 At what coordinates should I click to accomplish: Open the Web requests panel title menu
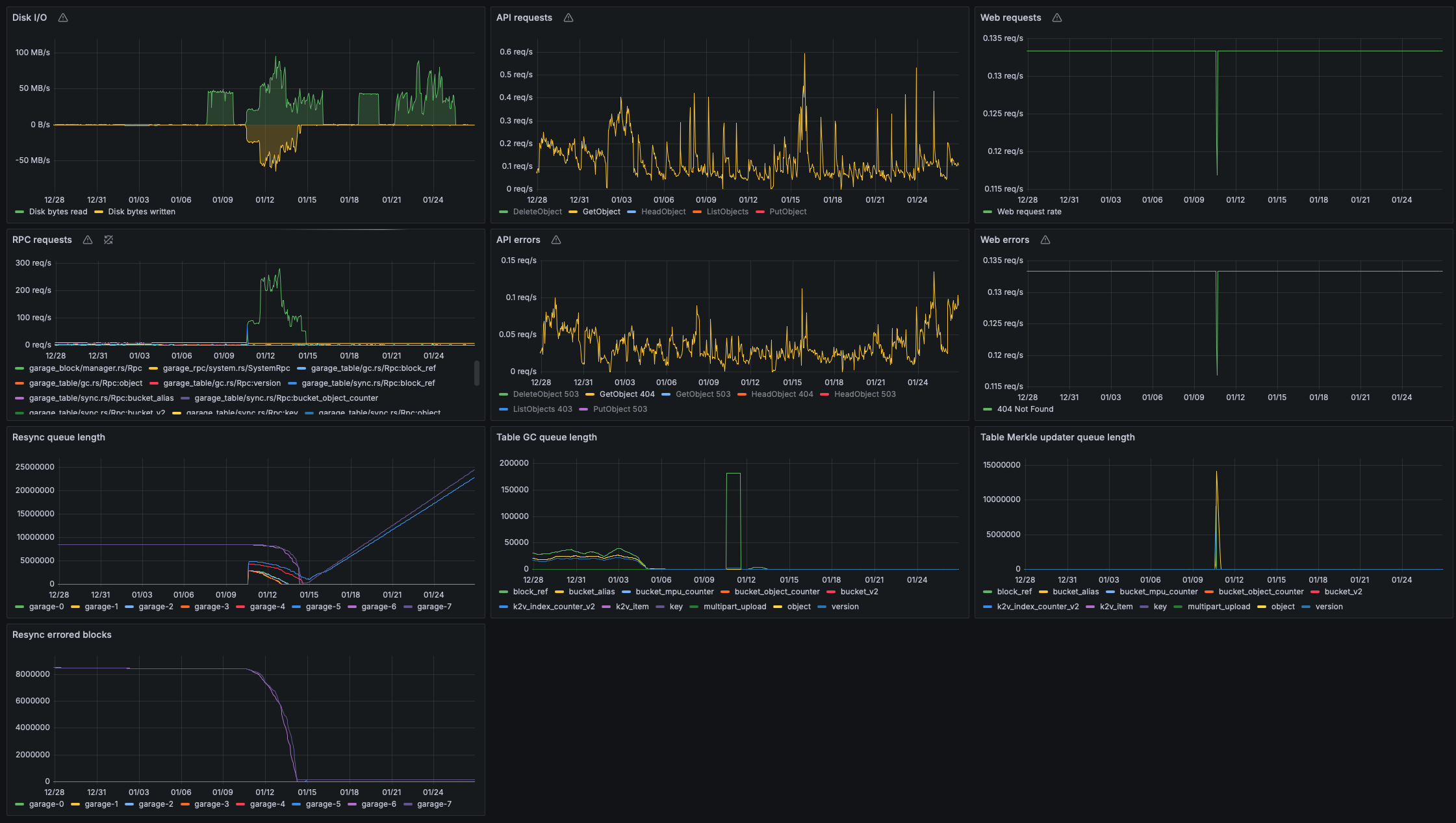[1010, 18]
